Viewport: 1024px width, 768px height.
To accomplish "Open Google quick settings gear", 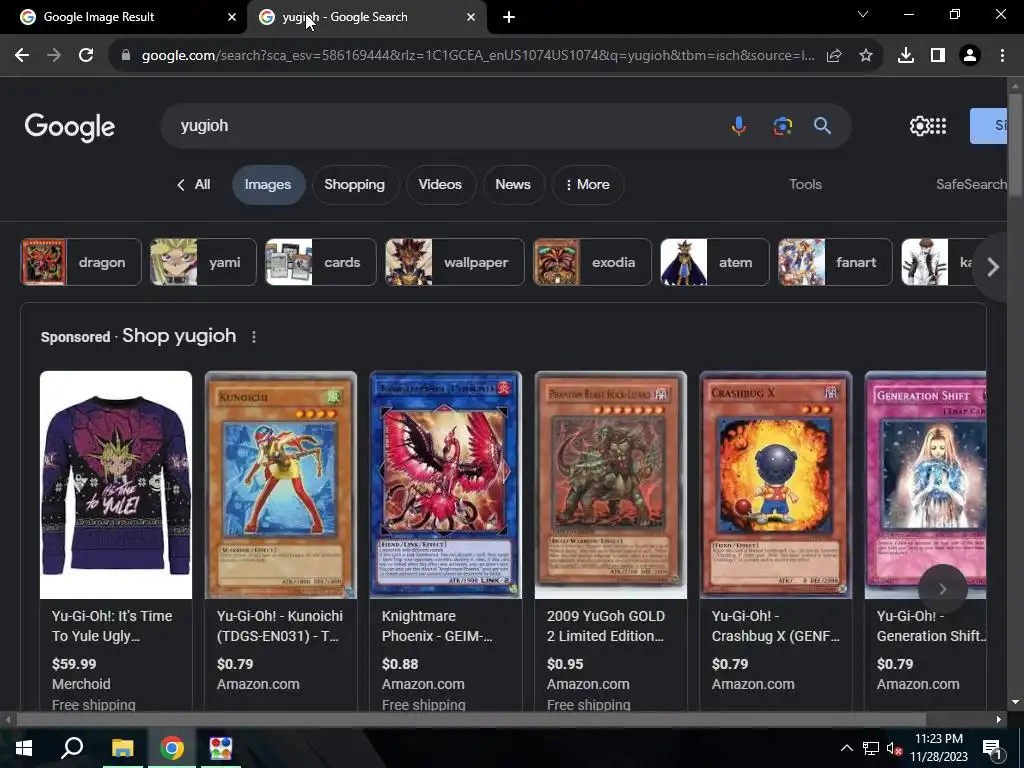I will [919, 125].
